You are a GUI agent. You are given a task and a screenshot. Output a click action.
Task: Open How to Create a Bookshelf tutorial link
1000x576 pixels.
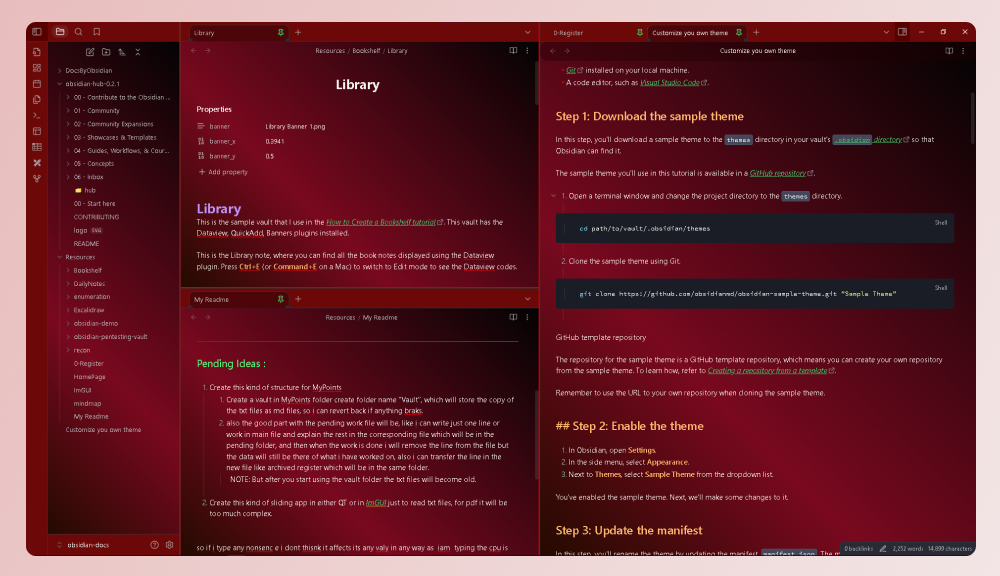(x=381, y=222)
